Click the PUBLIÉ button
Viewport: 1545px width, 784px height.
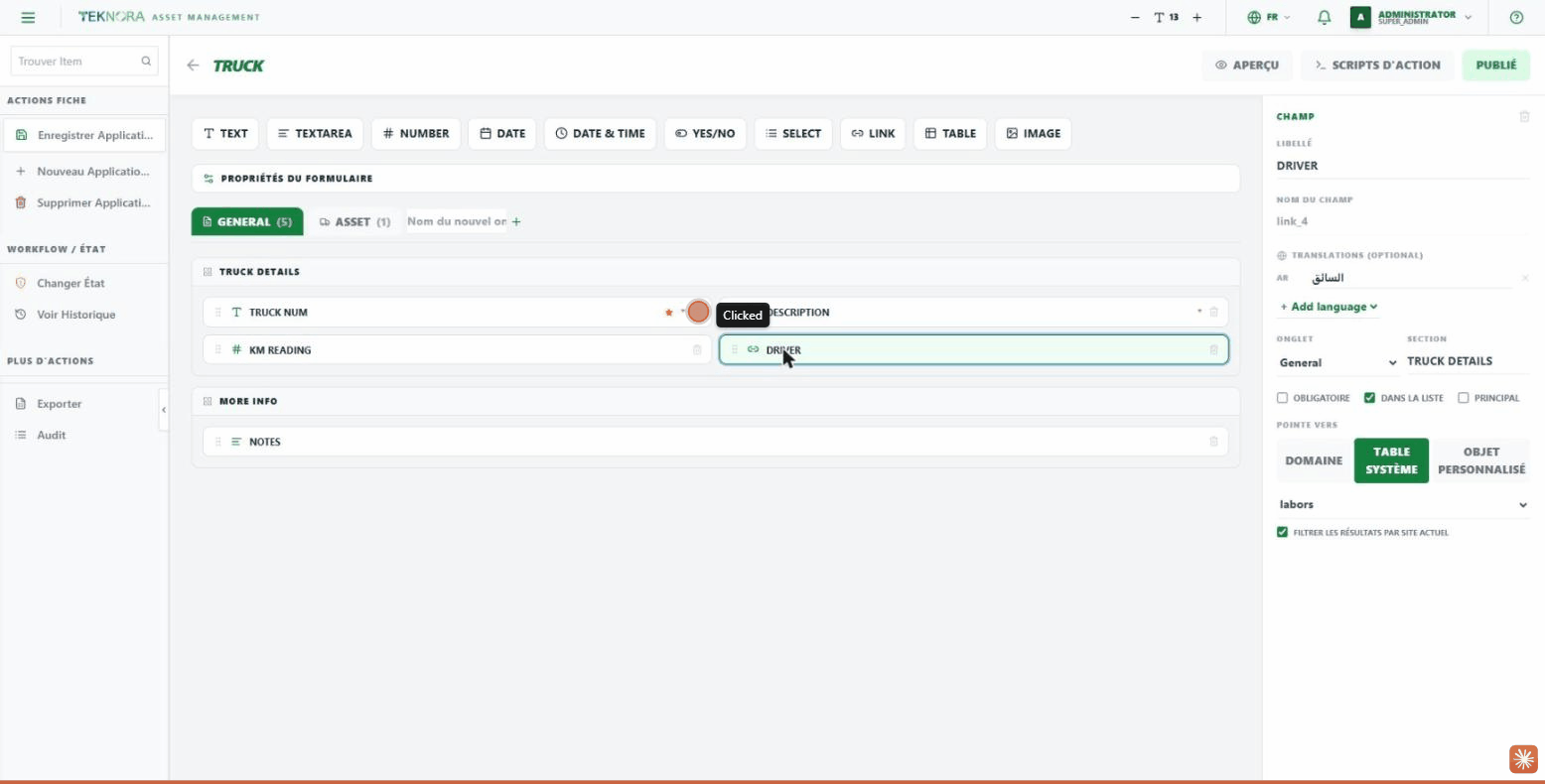(1495, 65)
